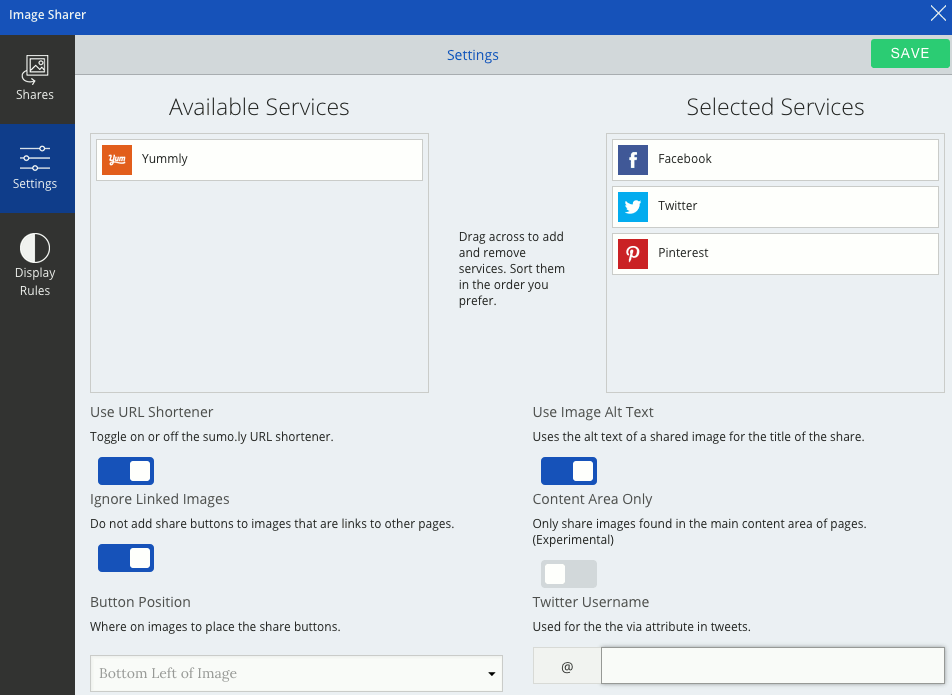Click the Pinterest logo icon
Viewport: 952px width, 695px height.
coord(633,254)
